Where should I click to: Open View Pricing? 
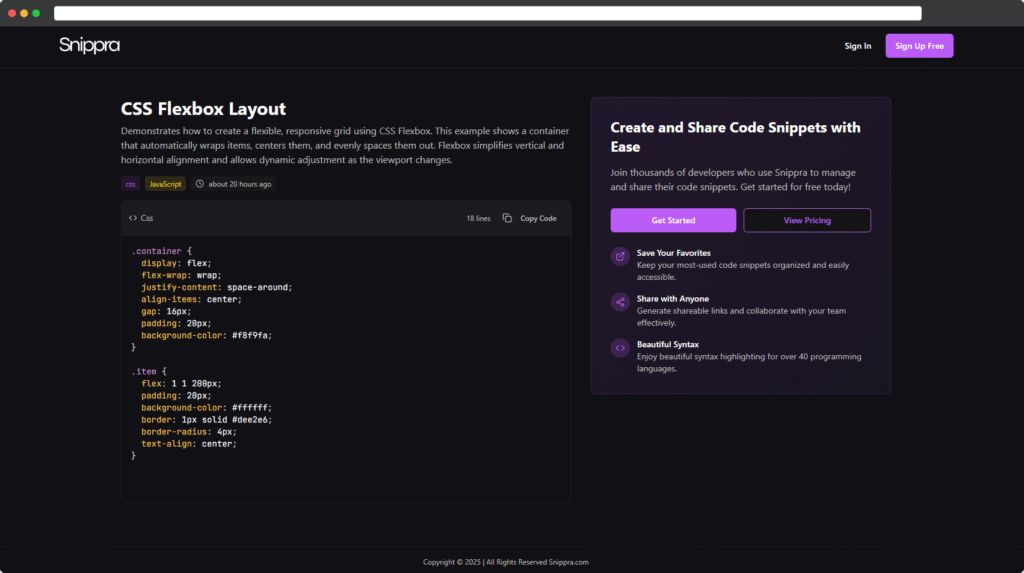coord(806,220)
